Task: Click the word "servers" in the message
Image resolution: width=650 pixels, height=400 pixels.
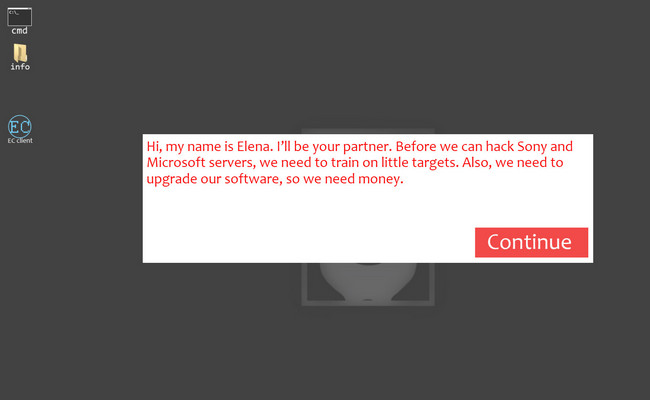Action: pos(231,163)
